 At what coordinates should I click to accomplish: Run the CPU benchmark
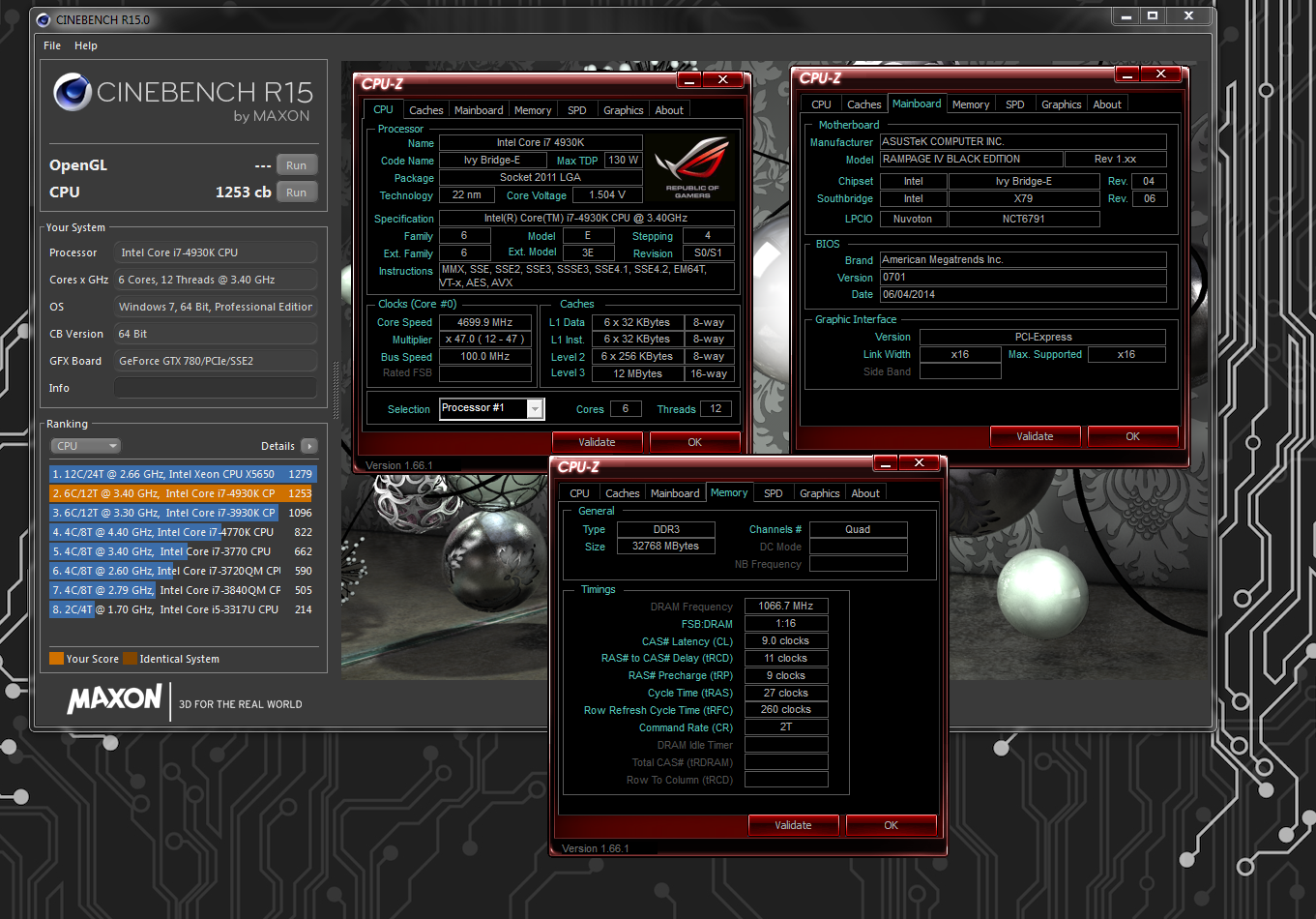click(x=297, y=193)
